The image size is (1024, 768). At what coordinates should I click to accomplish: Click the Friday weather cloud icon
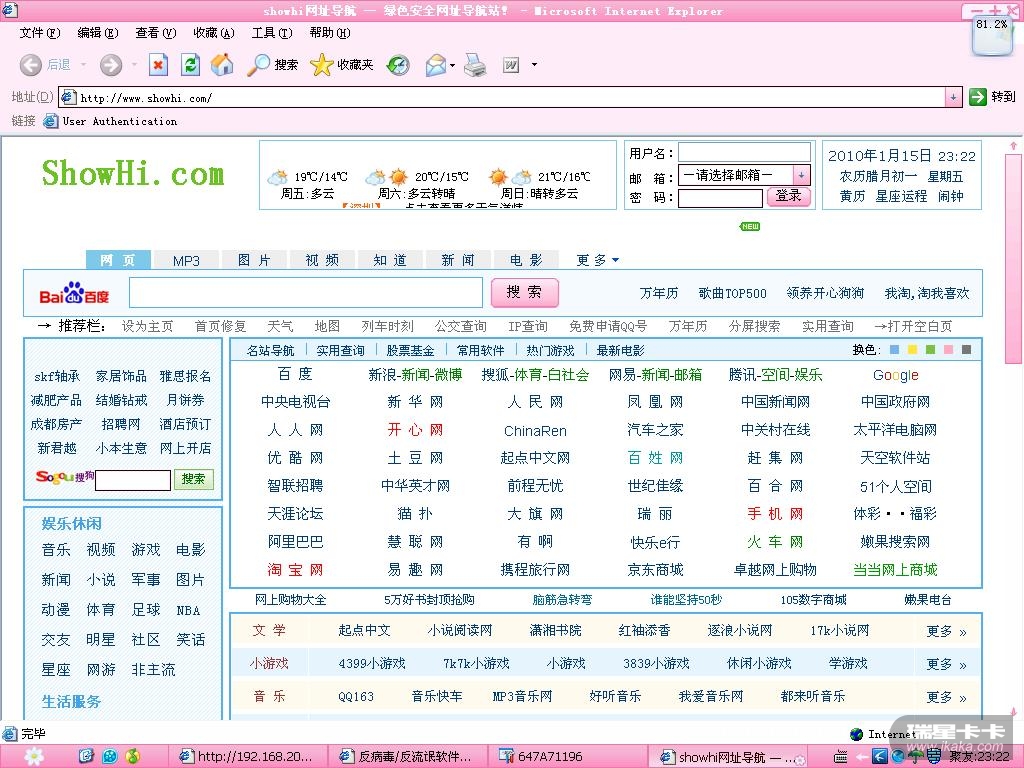click(278, 177)
